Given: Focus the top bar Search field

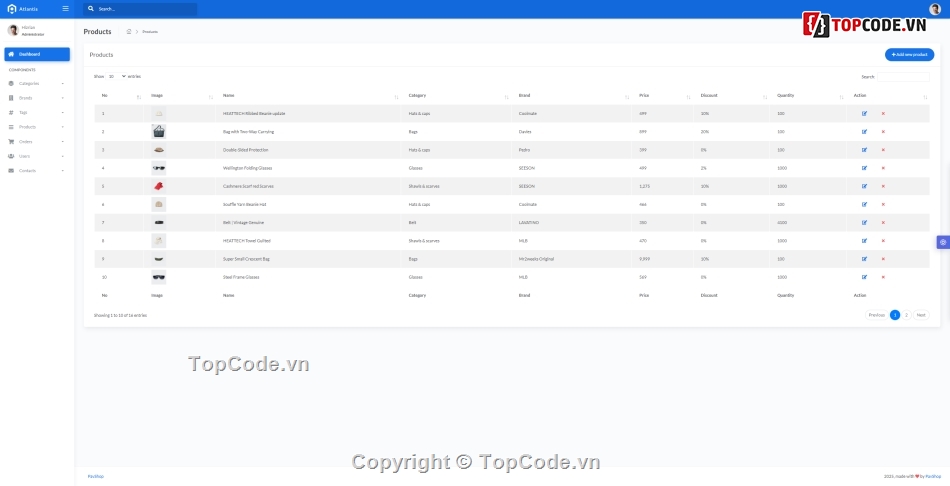Looking at the screenshot, I should [x=147, y=9].
